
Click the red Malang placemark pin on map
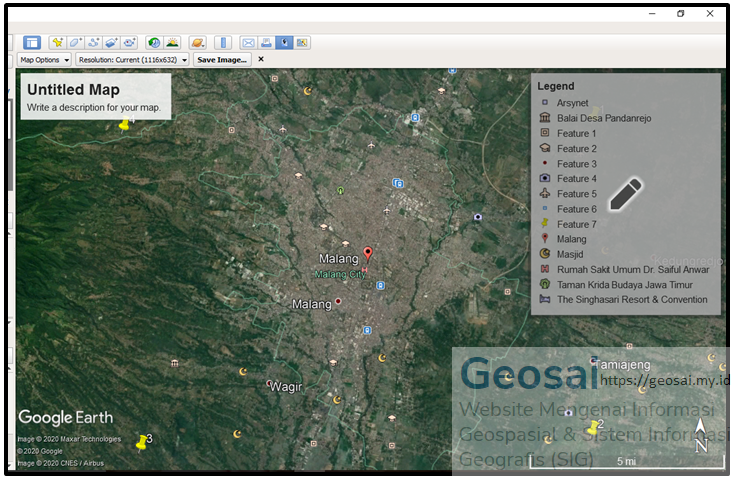[x=368, y=254]
